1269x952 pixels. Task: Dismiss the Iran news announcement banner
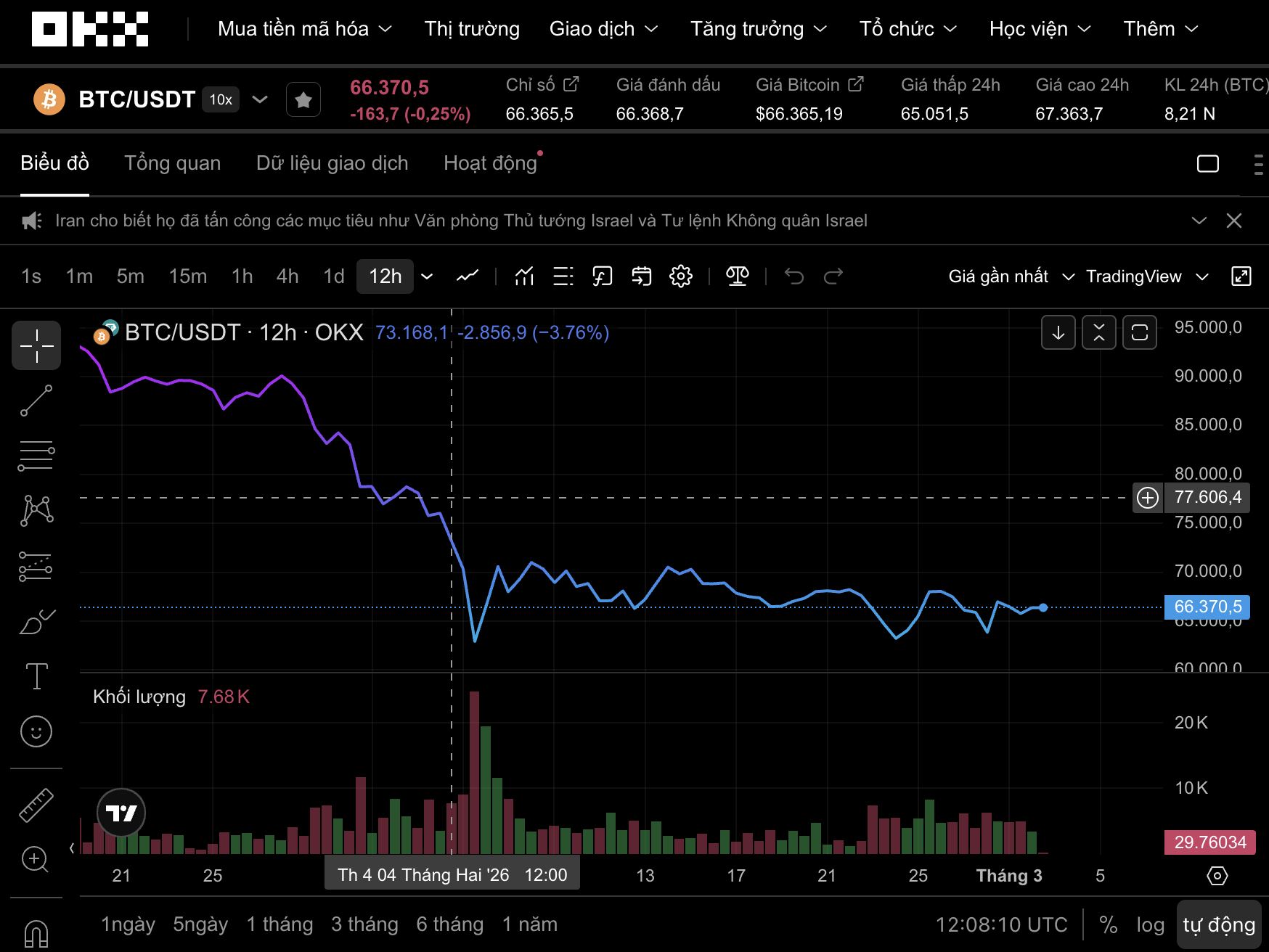point(1234,221)
